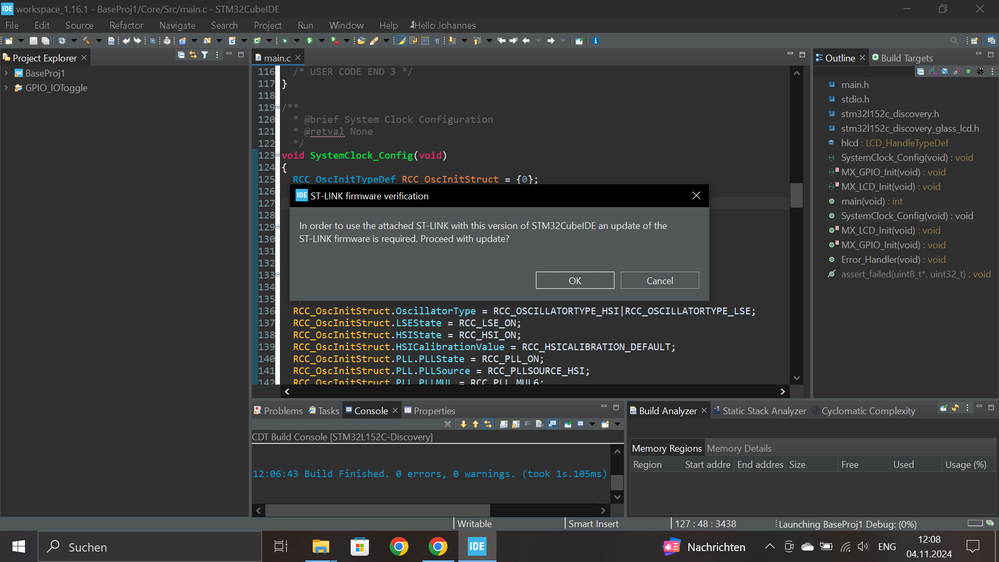Click the toolbar search magnifier icon
The width and height of the screenshot is (999, 562).
pyautogui.click(x=954, y=41)
